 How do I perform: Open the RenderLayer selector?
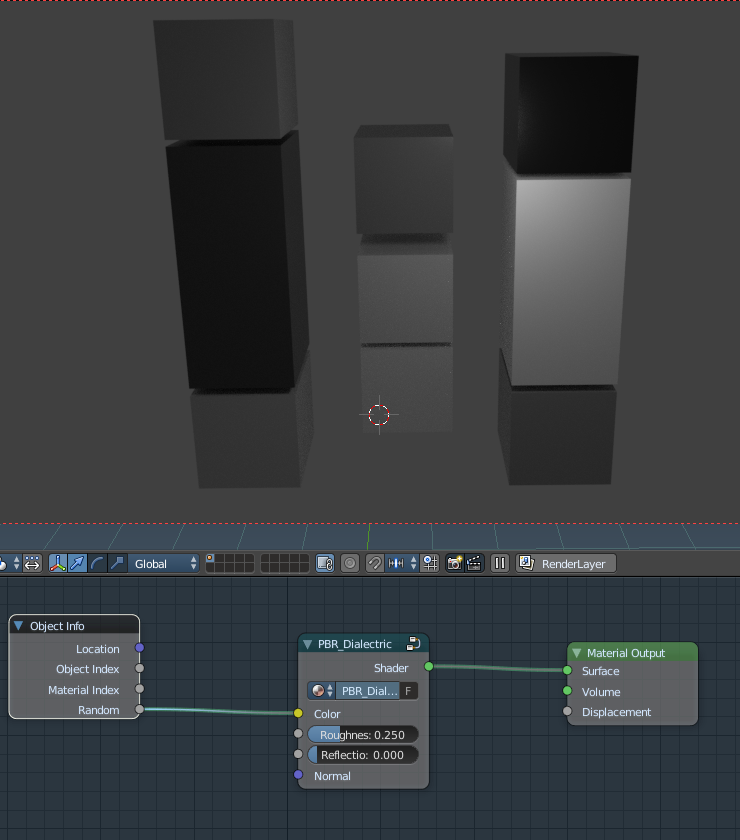566,564
